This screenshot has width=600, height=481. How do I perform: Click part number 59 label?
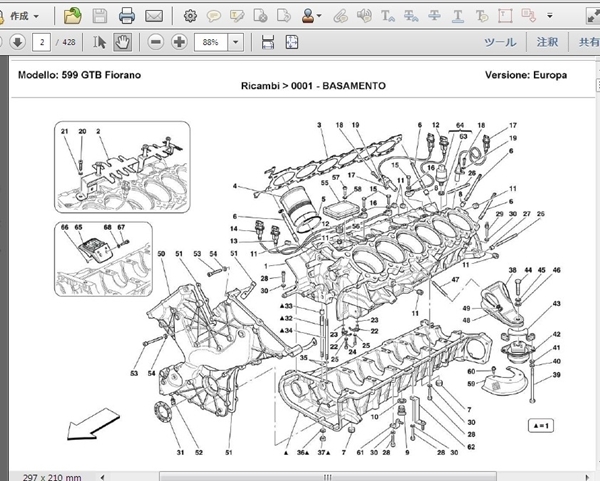click(471, 383)
